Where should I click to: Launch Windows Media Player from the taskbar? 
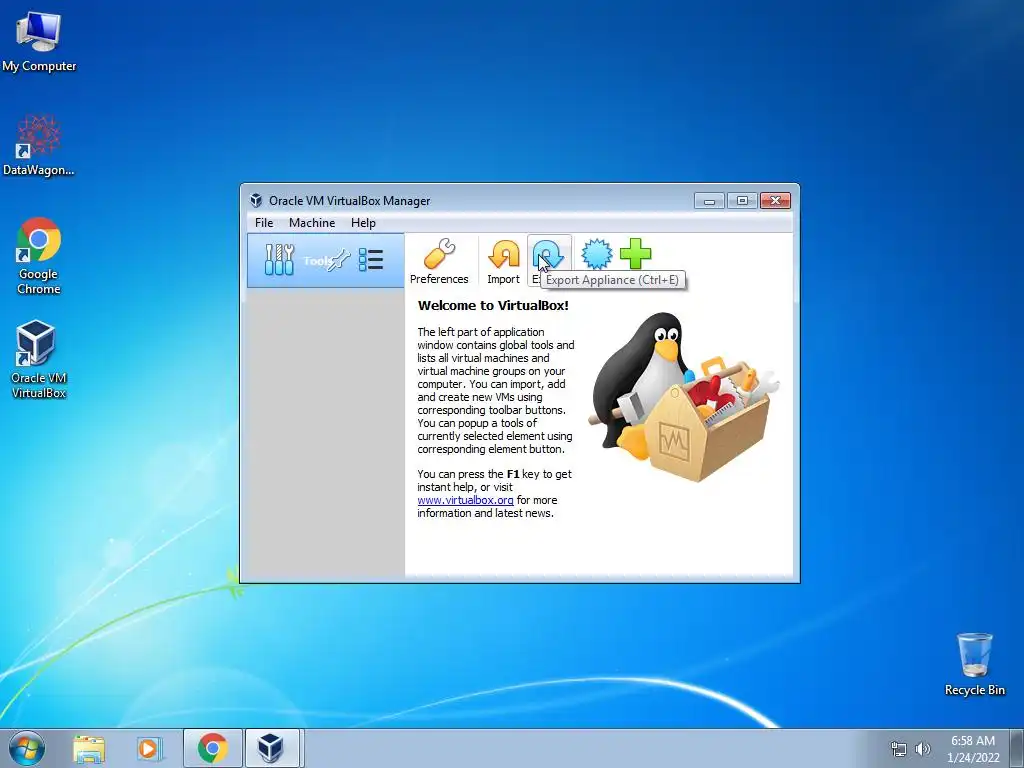149,748
